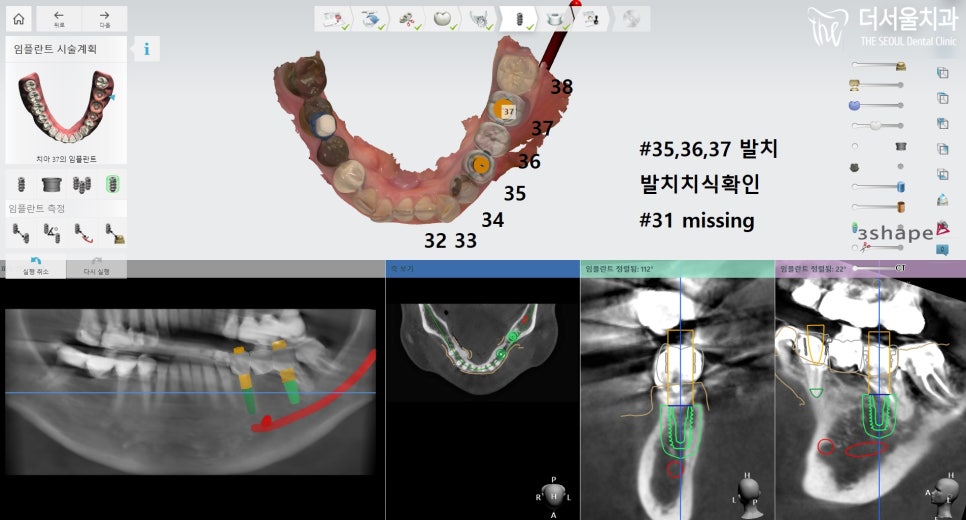Click the orange implant marker on tooth 36
This screenshot has width=966, height=520.
coord(481,164)
